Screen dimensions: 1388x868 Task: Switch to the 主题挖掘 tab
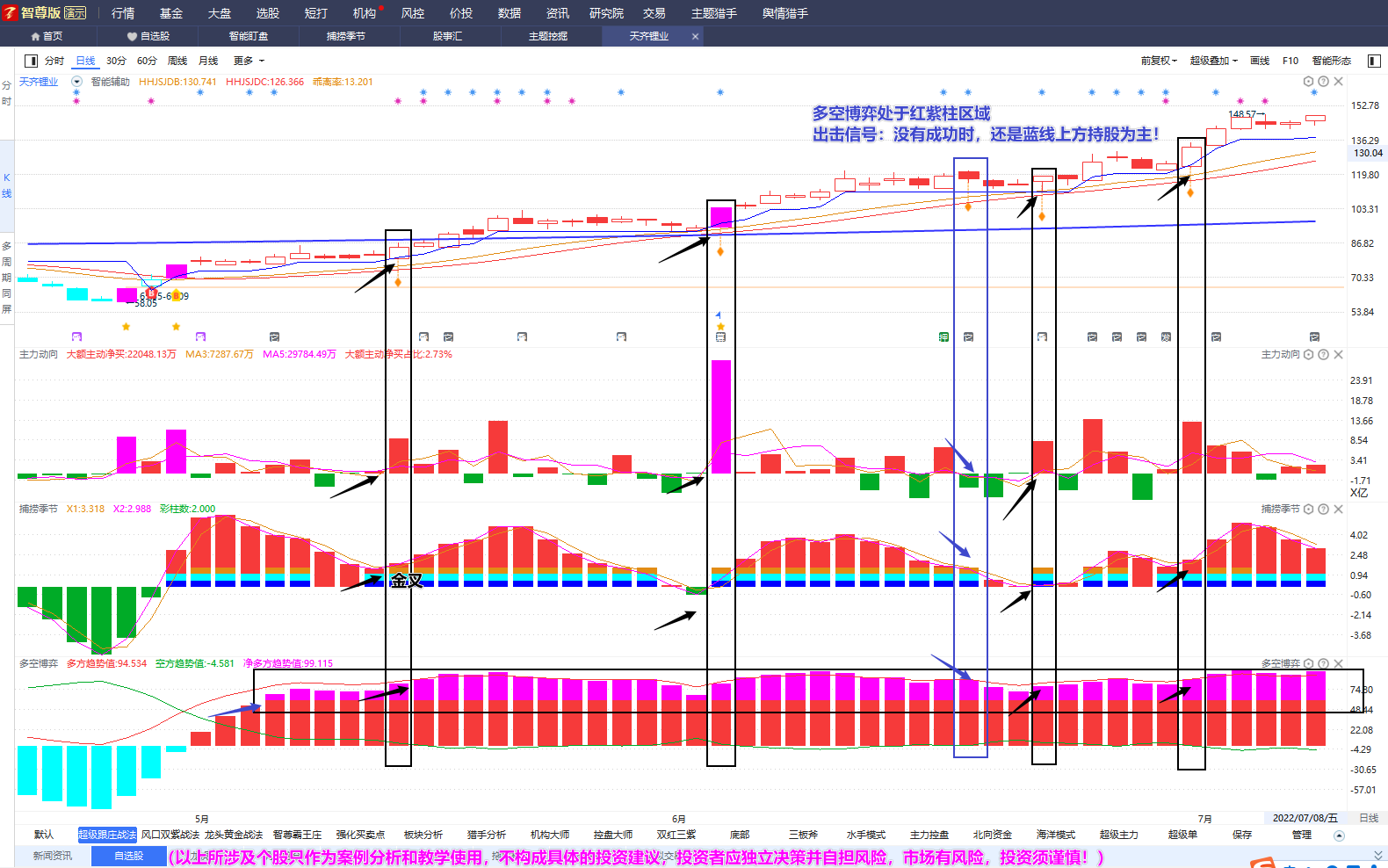pos(548,36)
